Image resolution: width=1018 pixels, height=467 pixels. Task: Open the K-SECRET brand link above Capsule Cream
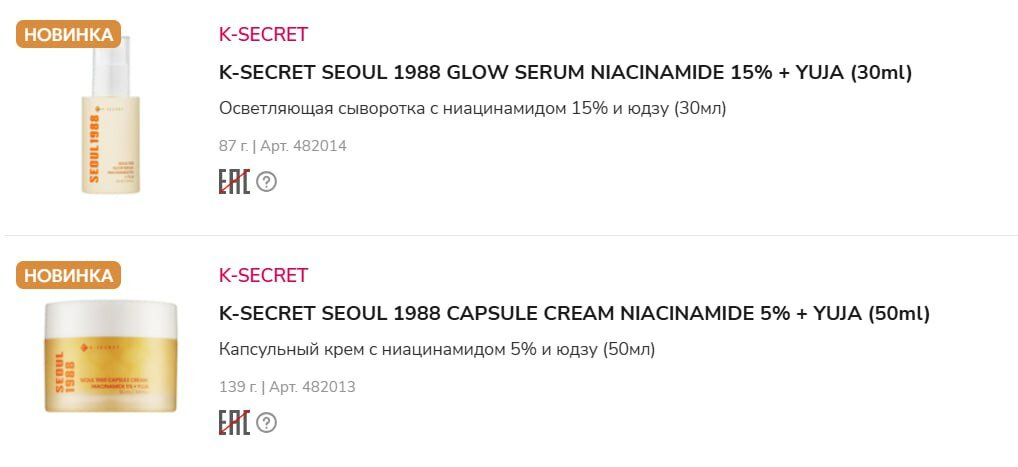(263, 276)
